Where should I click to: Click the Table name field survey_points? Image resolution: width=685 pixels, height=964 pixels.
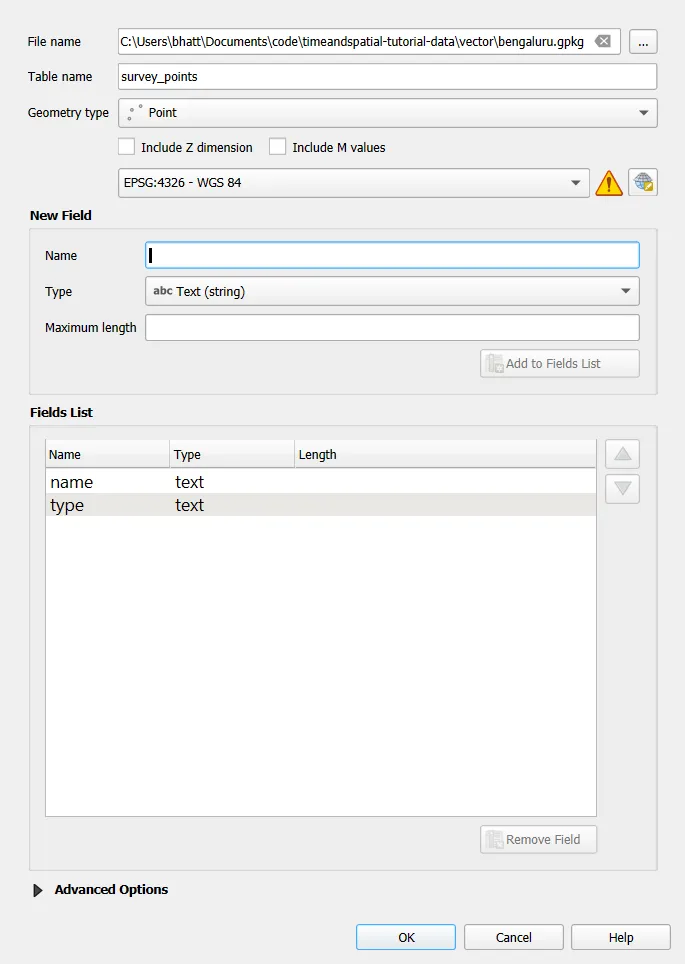pos(387,77)
